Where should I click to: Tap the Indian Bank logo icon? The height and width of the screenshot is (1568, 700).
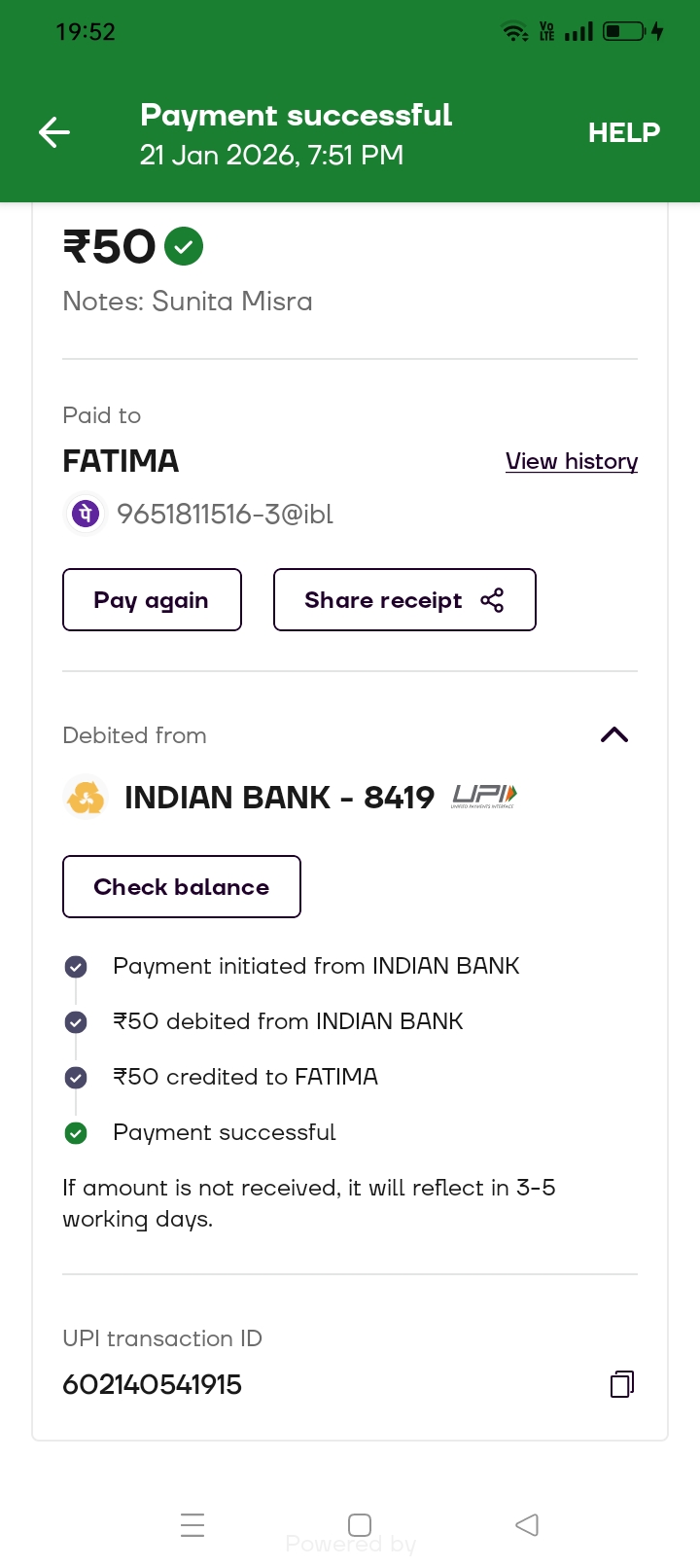(x=86, y=798)
